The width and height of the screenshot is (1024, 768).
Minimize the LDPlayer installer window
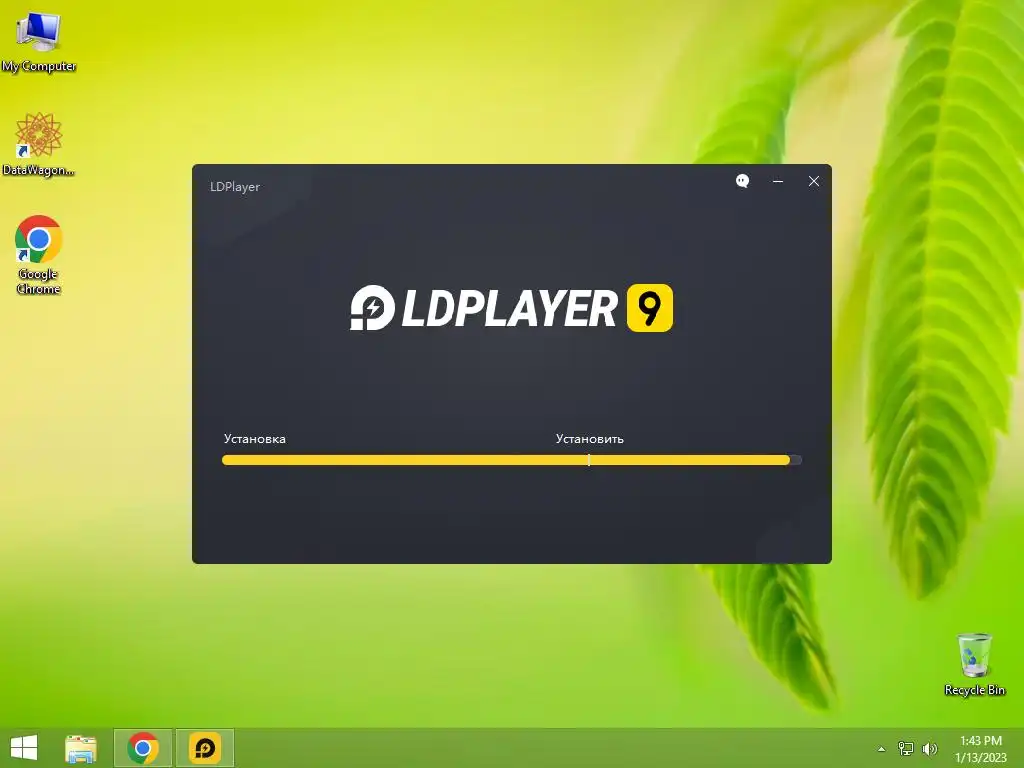[x=778, y=181]
